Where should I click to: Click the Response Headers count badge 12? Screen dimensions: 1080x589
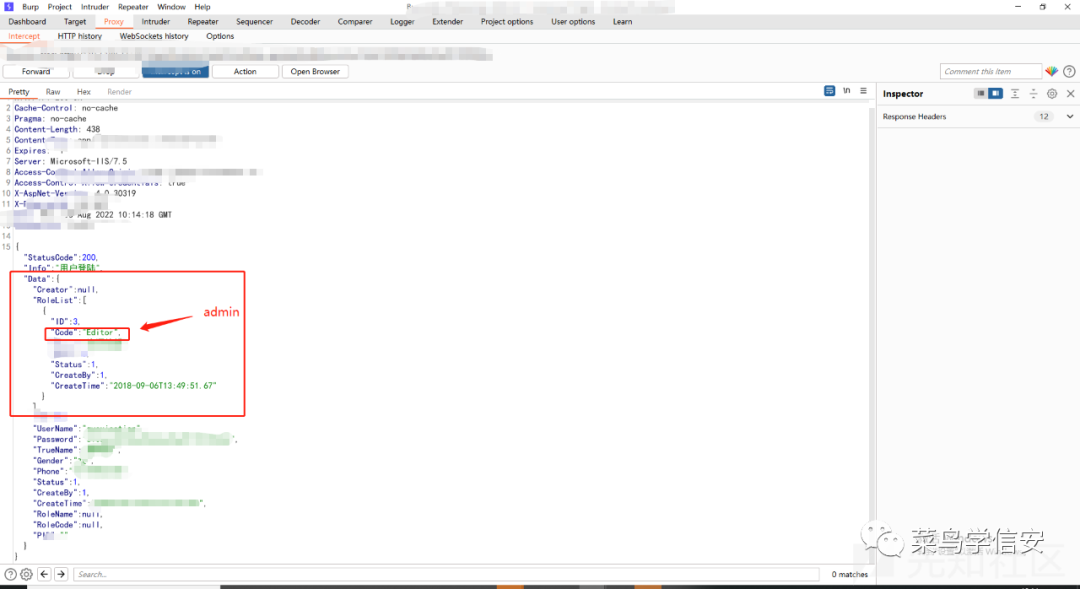click(x=1044, y=116)
